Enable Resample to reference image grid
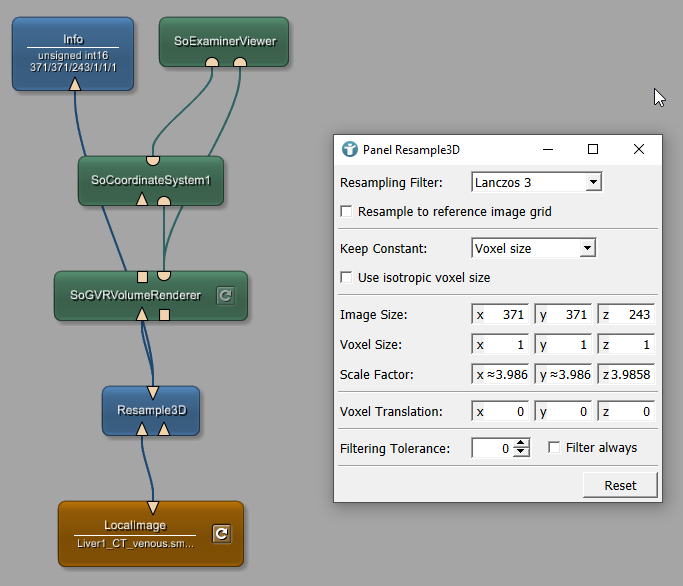The height and width of the screenshot is (586, 683). pyautogui.click(x=347, y=212)
